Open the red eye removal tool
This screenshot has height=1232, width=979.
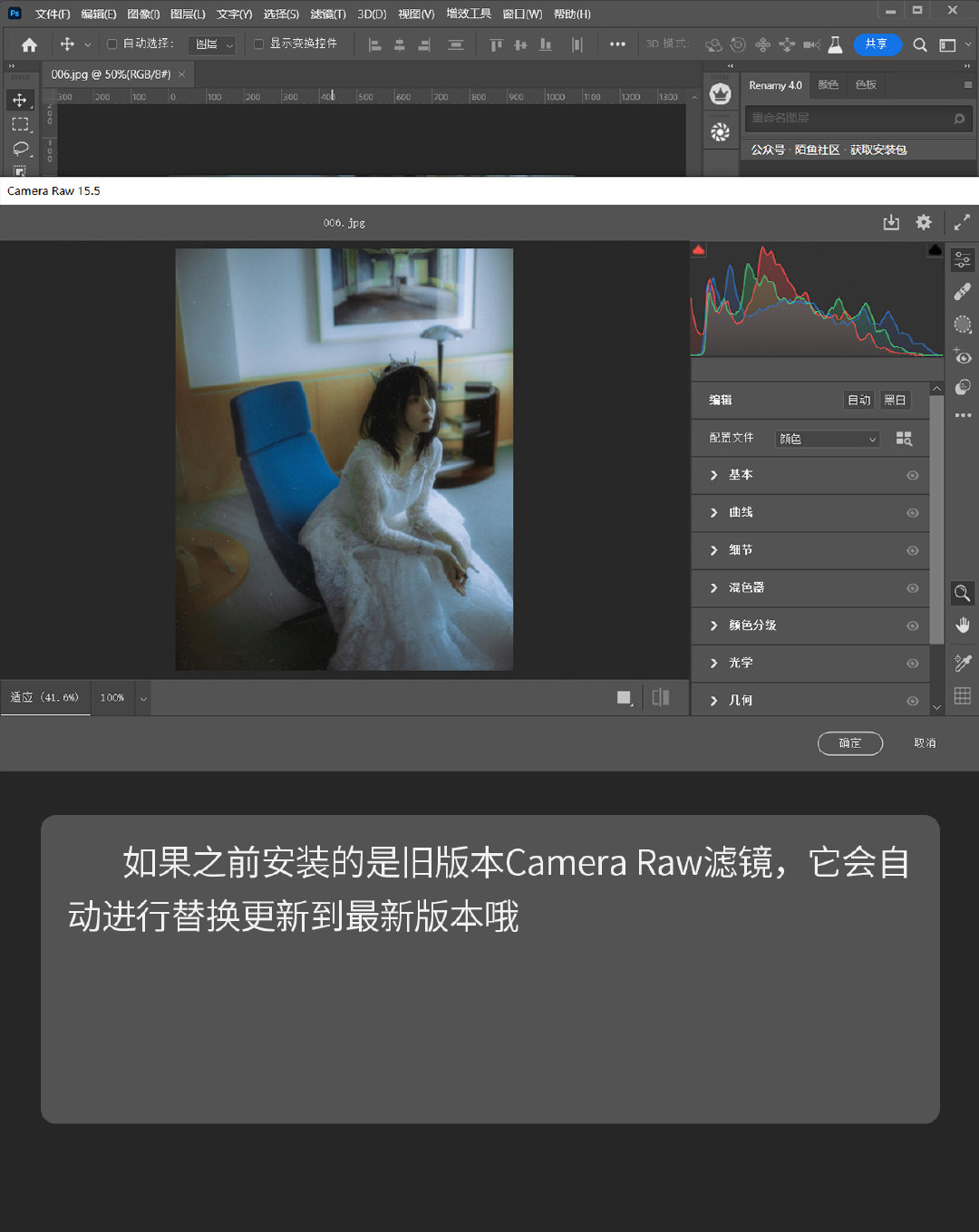(962, 356)
